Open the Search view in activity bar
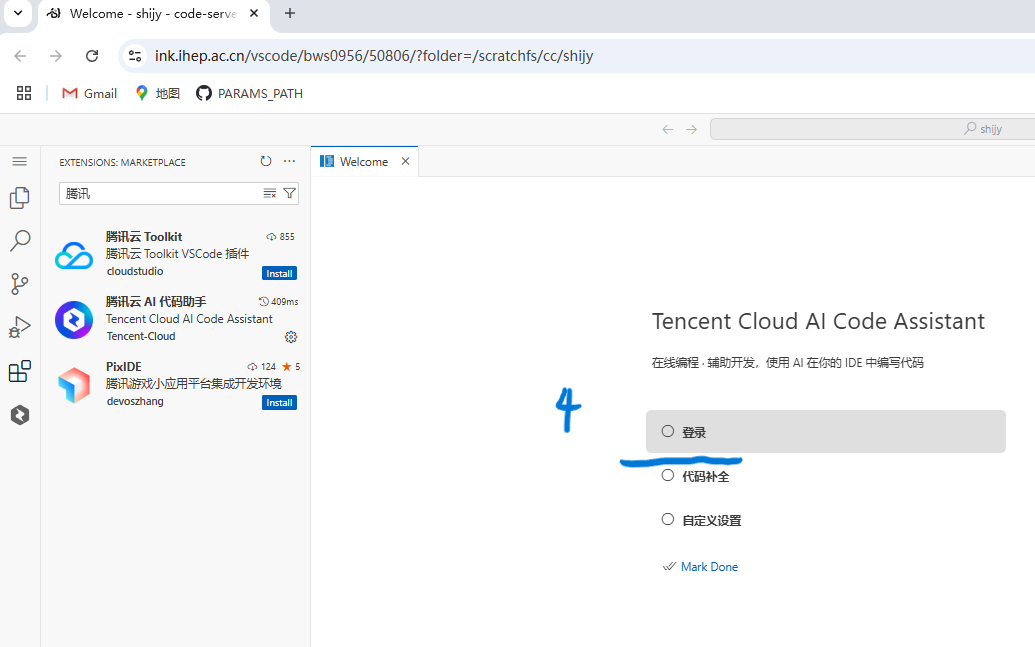The width and height of the screenshot is (1035, 647). pos(19,241)
